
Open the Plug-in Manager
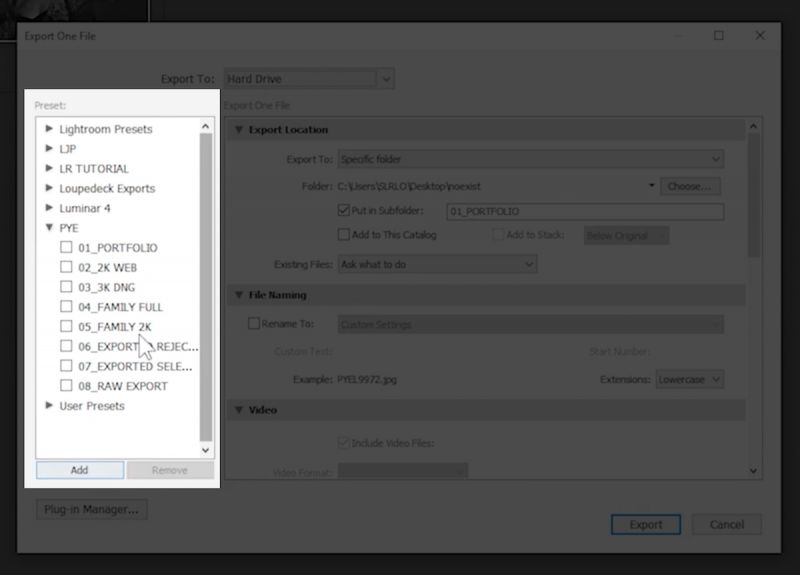[x=91, y=509]
